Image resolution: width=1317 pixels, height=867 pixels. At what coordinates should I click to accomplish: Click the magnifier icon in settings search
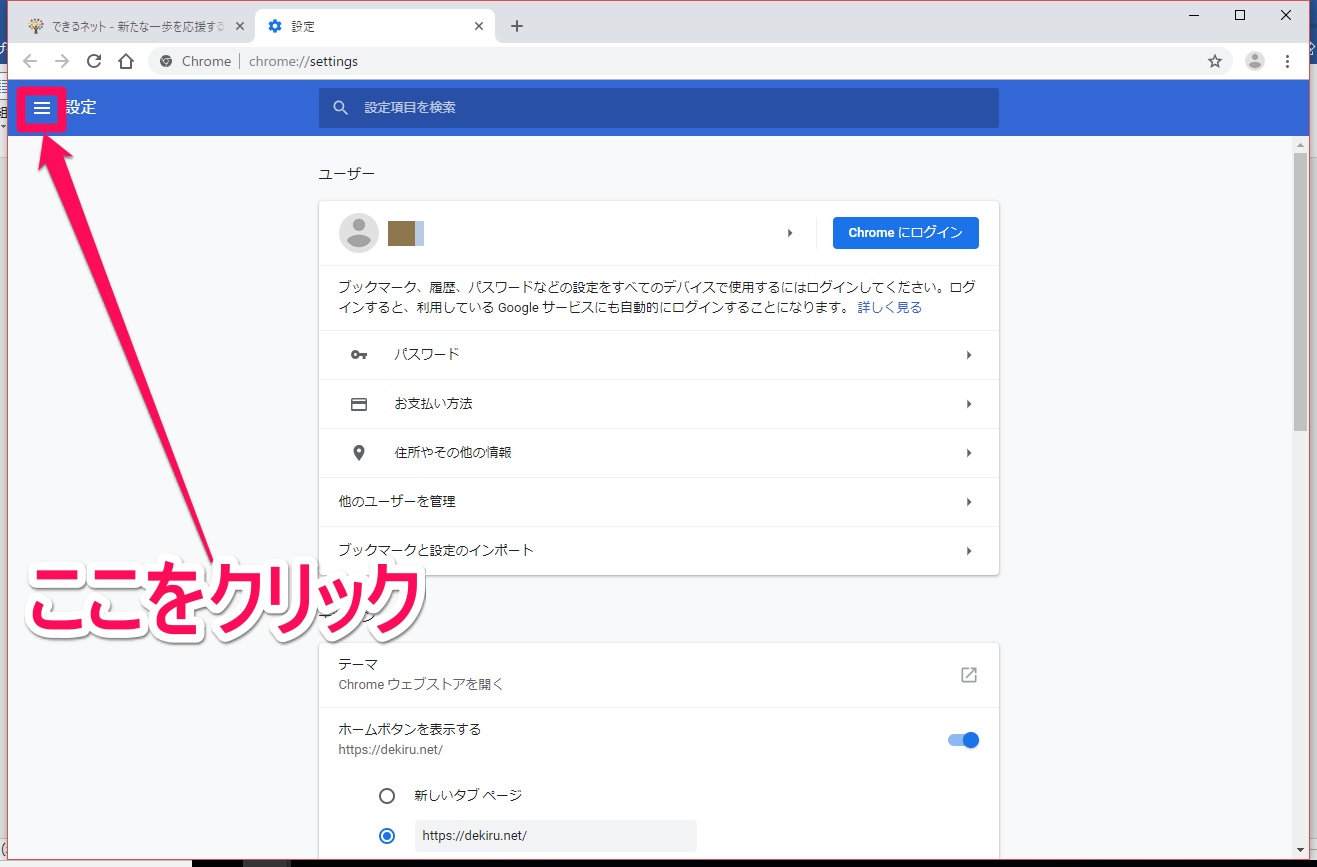(x=341, y=108)
